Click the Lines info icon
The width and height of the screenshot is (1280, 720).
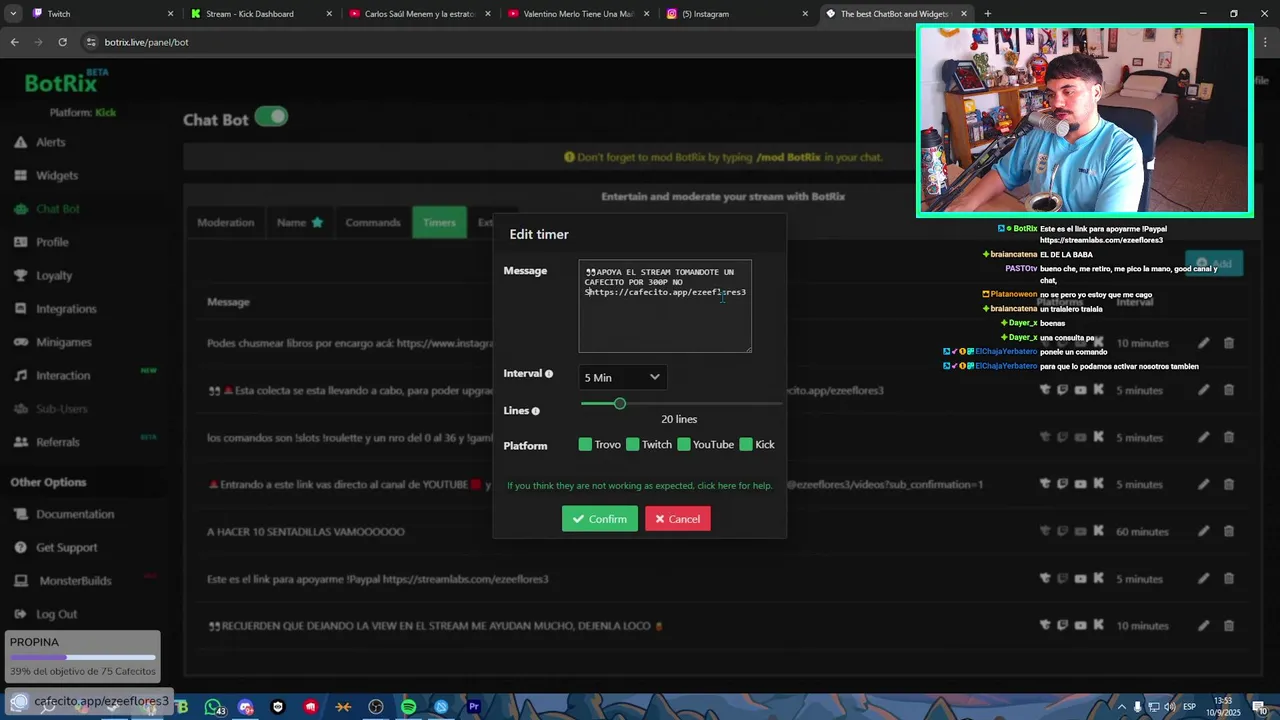tap(536, 411)
